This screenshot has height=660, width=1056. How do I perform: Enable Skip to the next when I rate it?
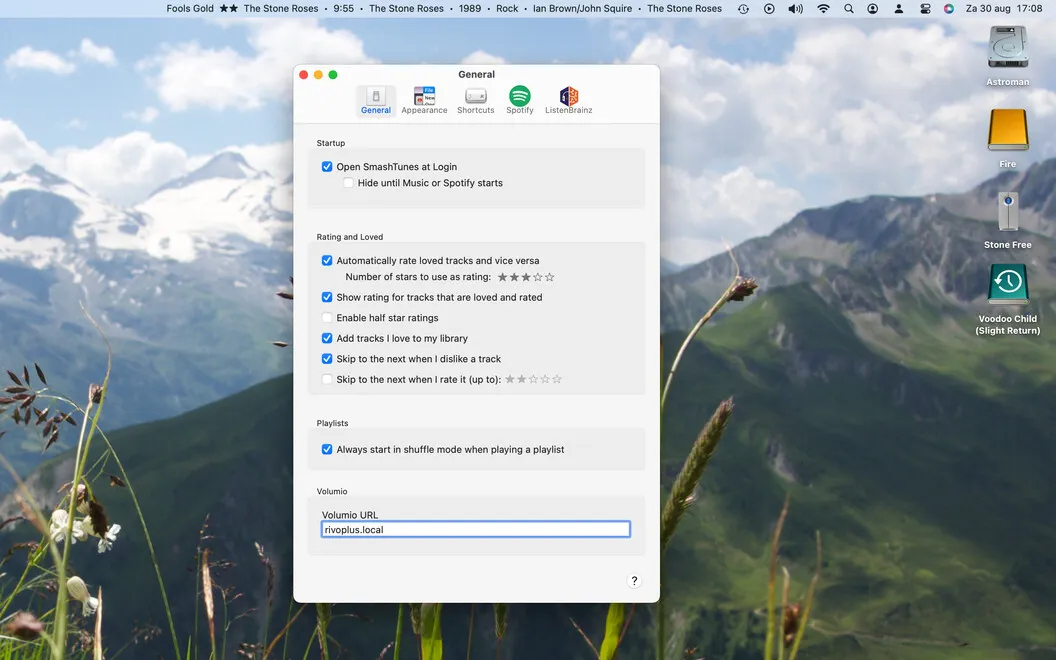tap(327, 379)
